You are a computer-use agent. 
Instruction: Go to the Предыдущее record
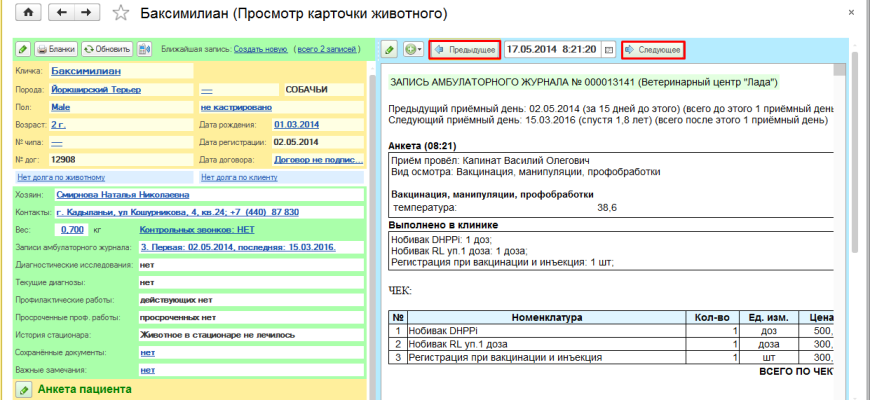pos(464,49)
